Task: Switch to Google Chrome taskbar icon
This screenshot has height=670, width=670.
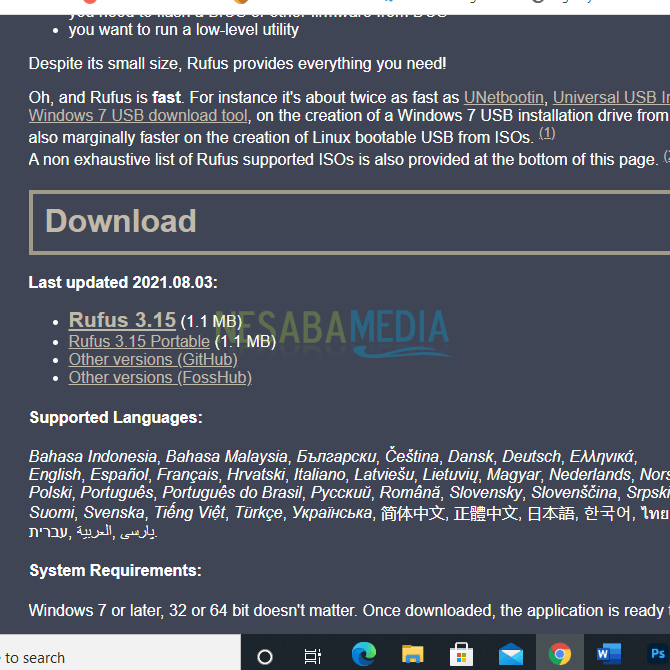Action: click(559, 655)
